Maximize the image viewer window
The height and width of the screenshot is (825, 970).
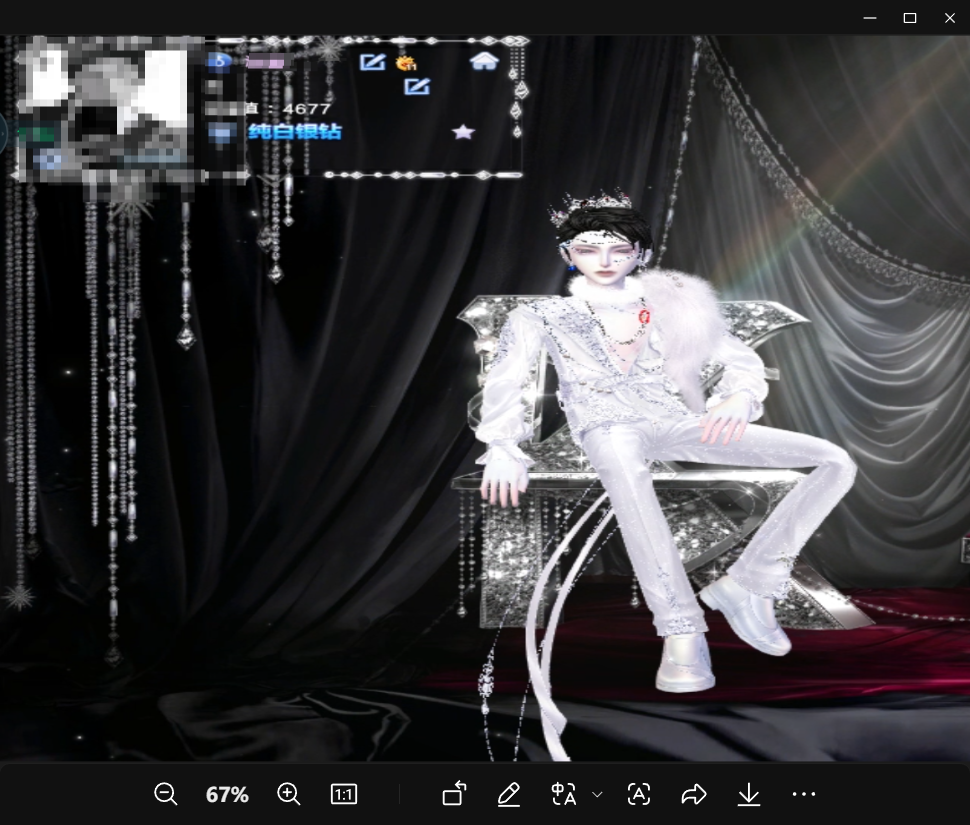pyautogui.click(x=910, y=18)
